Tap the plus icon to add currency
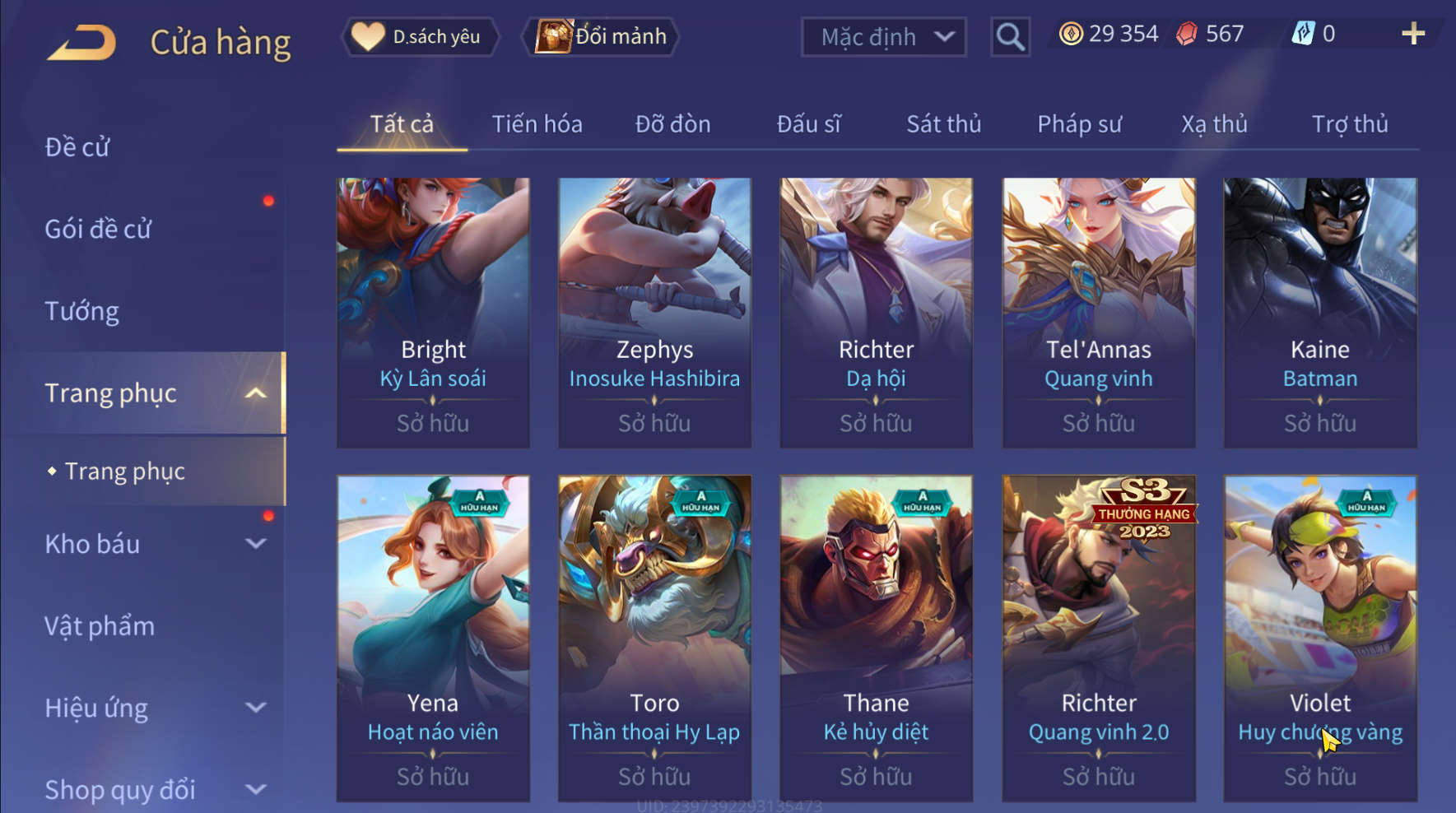Viewport: 1456px width, 813px height. click(x=1412, y=34)
